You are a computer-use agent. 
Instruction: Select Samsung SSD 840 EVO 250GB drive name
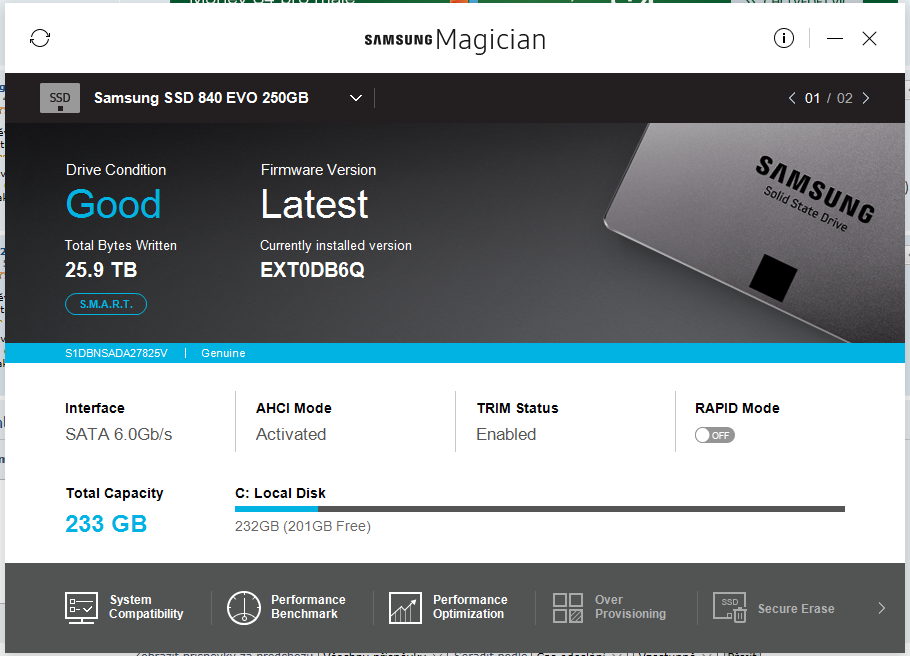click(x=201, y=98)
